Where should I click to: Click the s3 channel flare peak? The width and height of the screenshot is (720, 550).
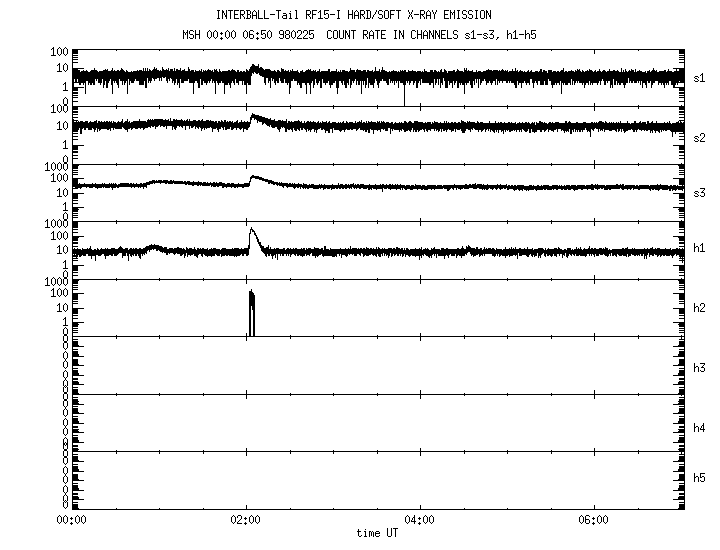point(254,178)
